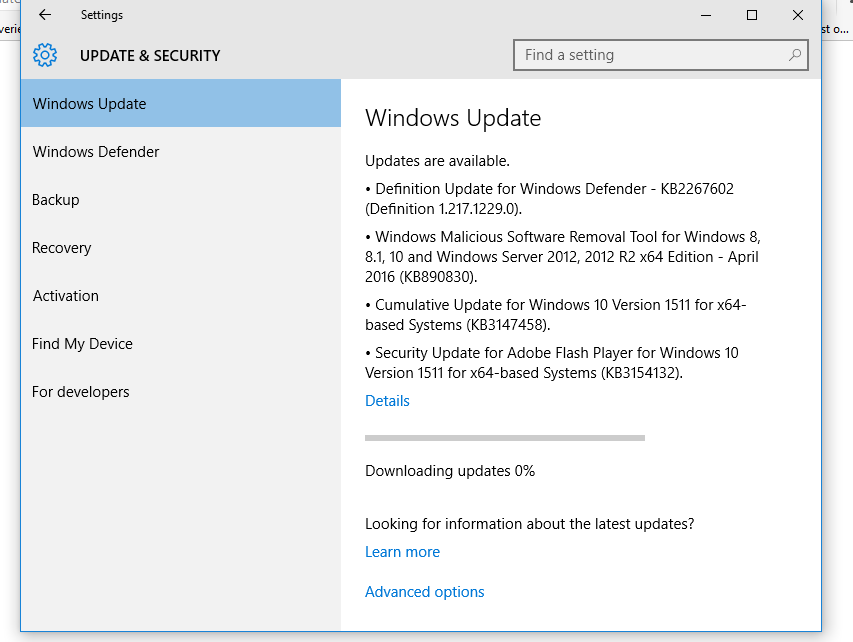Click 'Looking for information' question text
Screen dimensions: 853x642
529,524
